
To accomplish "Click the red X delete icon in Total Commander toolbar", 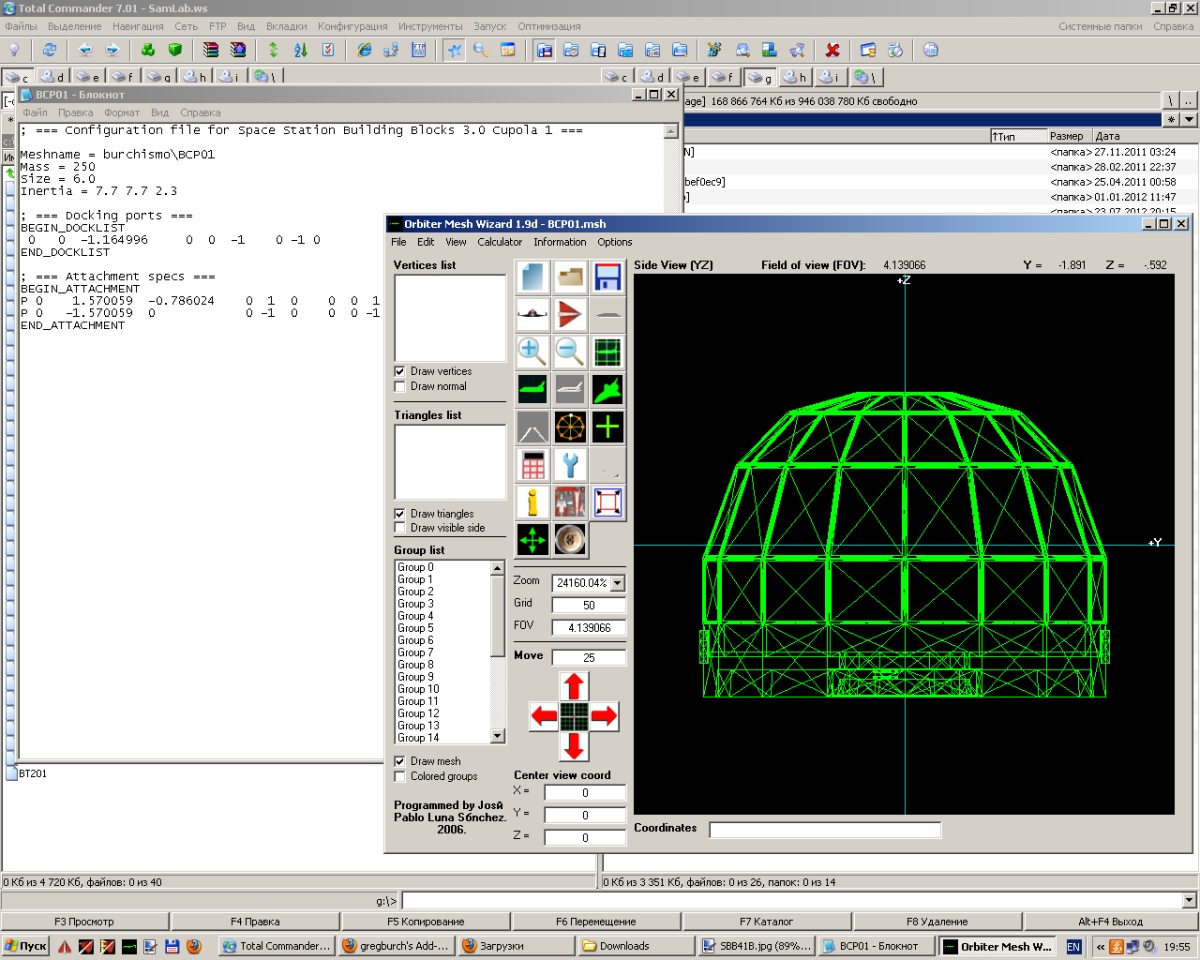I will coord(832,49).
